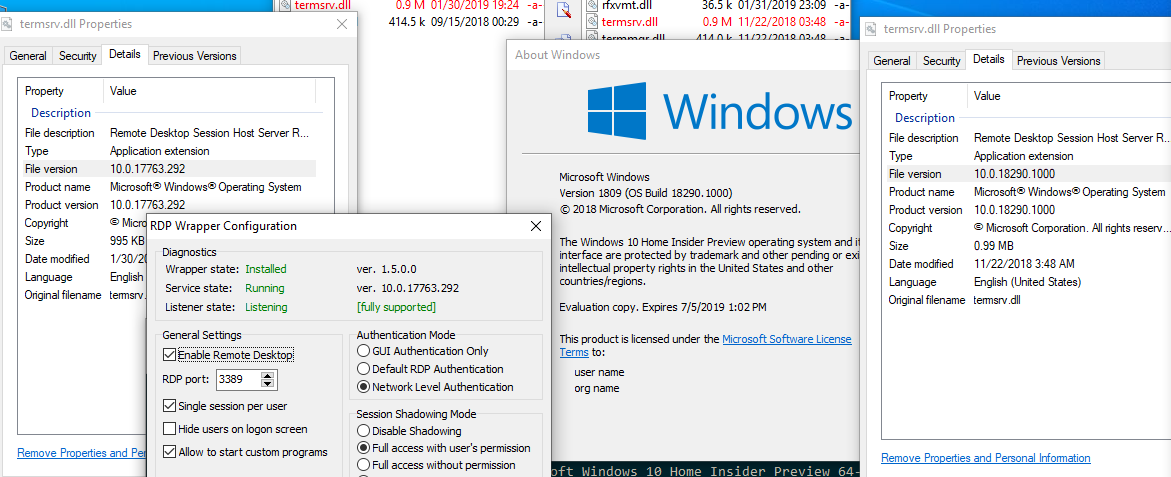This screenshot has height=477, width=1171.
Task: Select Language English (United States) row
Action: click(x=1028, y=282)
